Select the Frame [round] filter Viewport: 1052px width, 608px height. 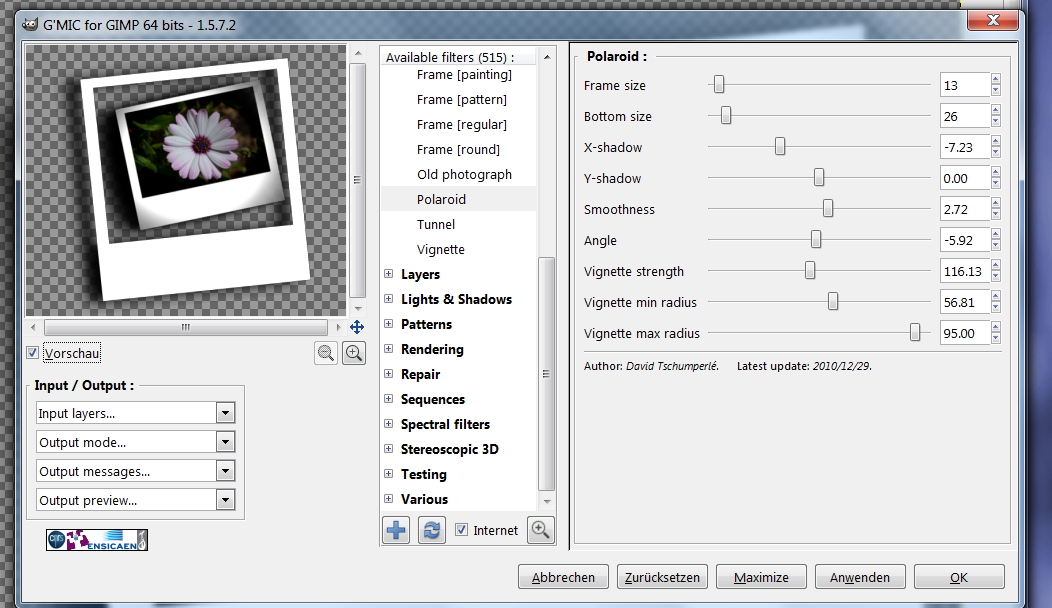point(458,149)
